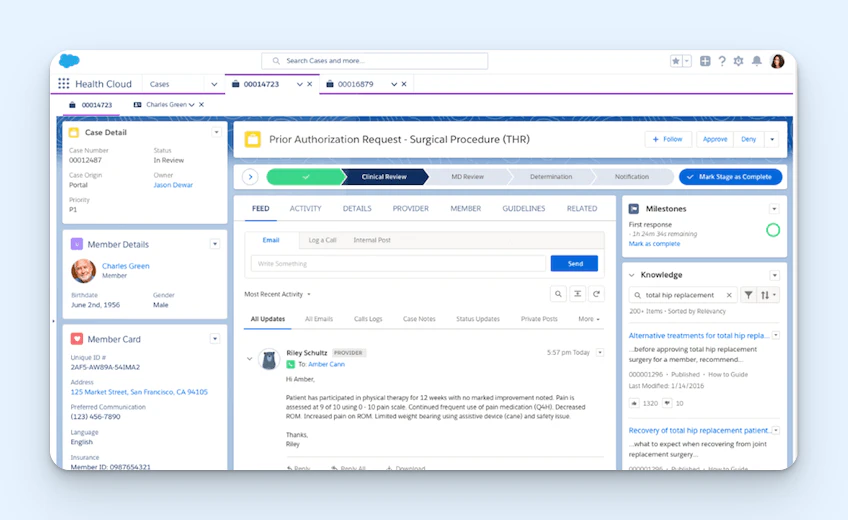Screen dimensions: 848x520
Task: Click the Case Detail folder icon
Action: click(x=74, y=132)
